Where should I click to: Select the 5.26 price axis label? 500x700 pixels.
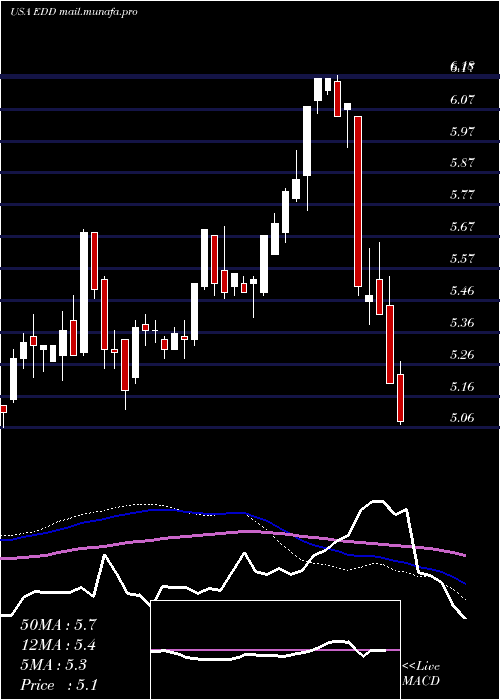click(x=462, y=354)
